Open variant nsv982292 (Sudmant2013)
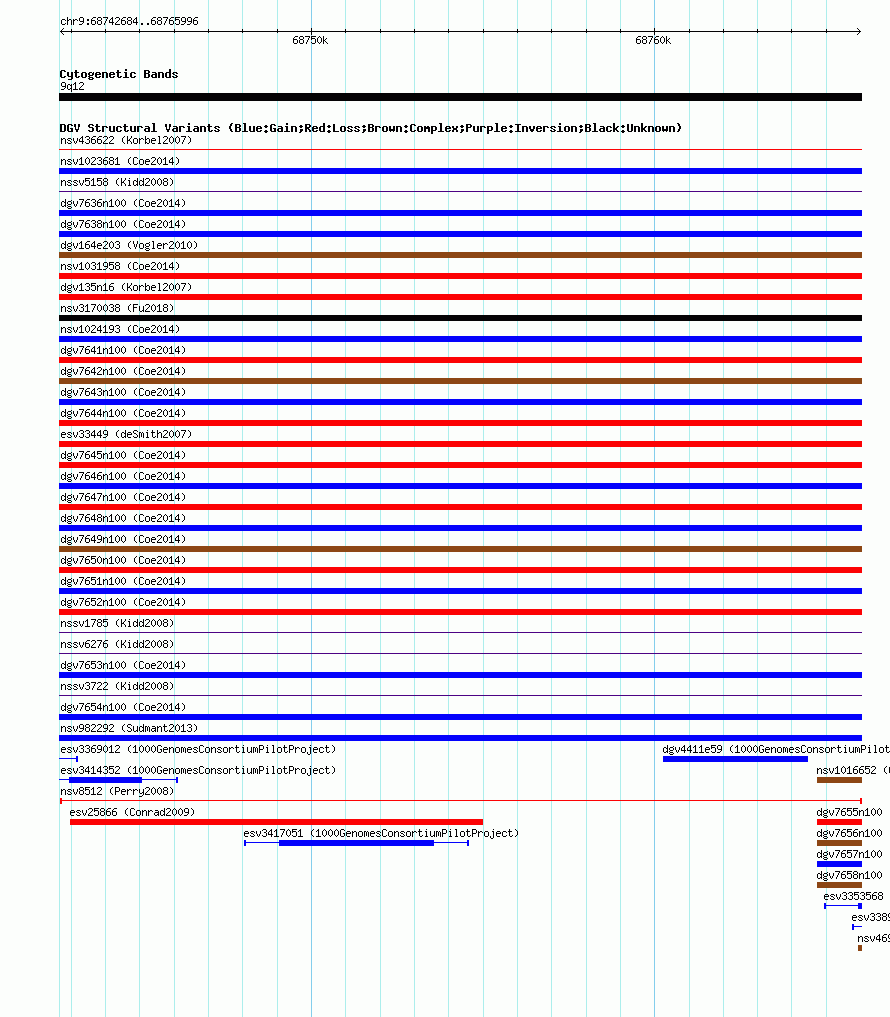Image resolution: width=890 pixels, height=1017 pixels. [x=129, y=728]
